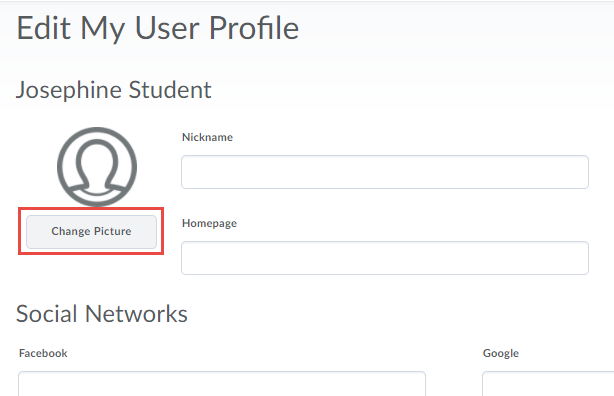Click the default profile avatar image
Viewport: 614px width, 396px height.
coord(97,166)
